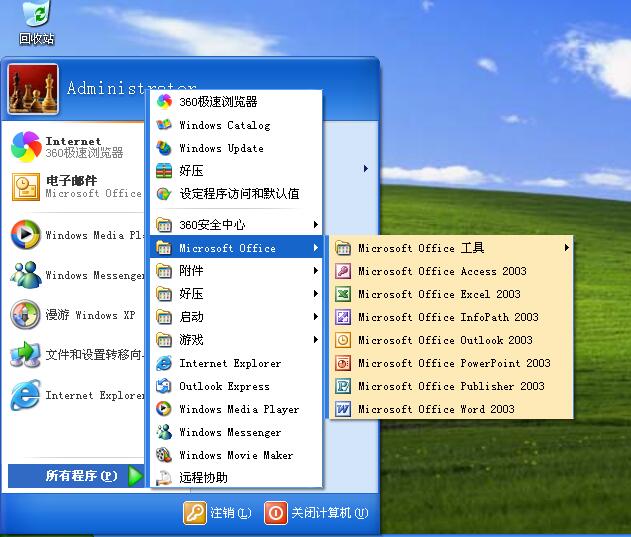This screenshot has width=631, height=537.
Task: Launch Word 2003 via its W icon
Action: (343, 409)
